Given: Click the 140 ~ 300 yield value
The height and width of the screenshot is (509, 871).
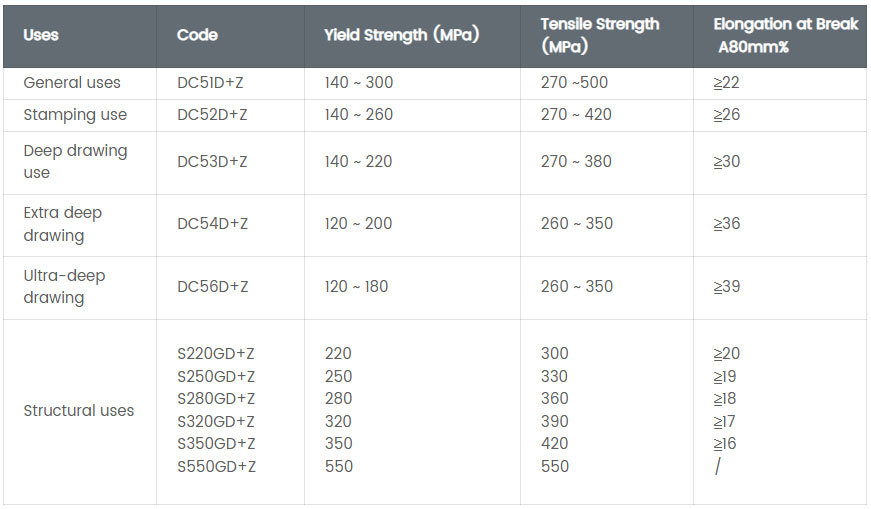Looking at the screenshot, I should pos(359,83).
